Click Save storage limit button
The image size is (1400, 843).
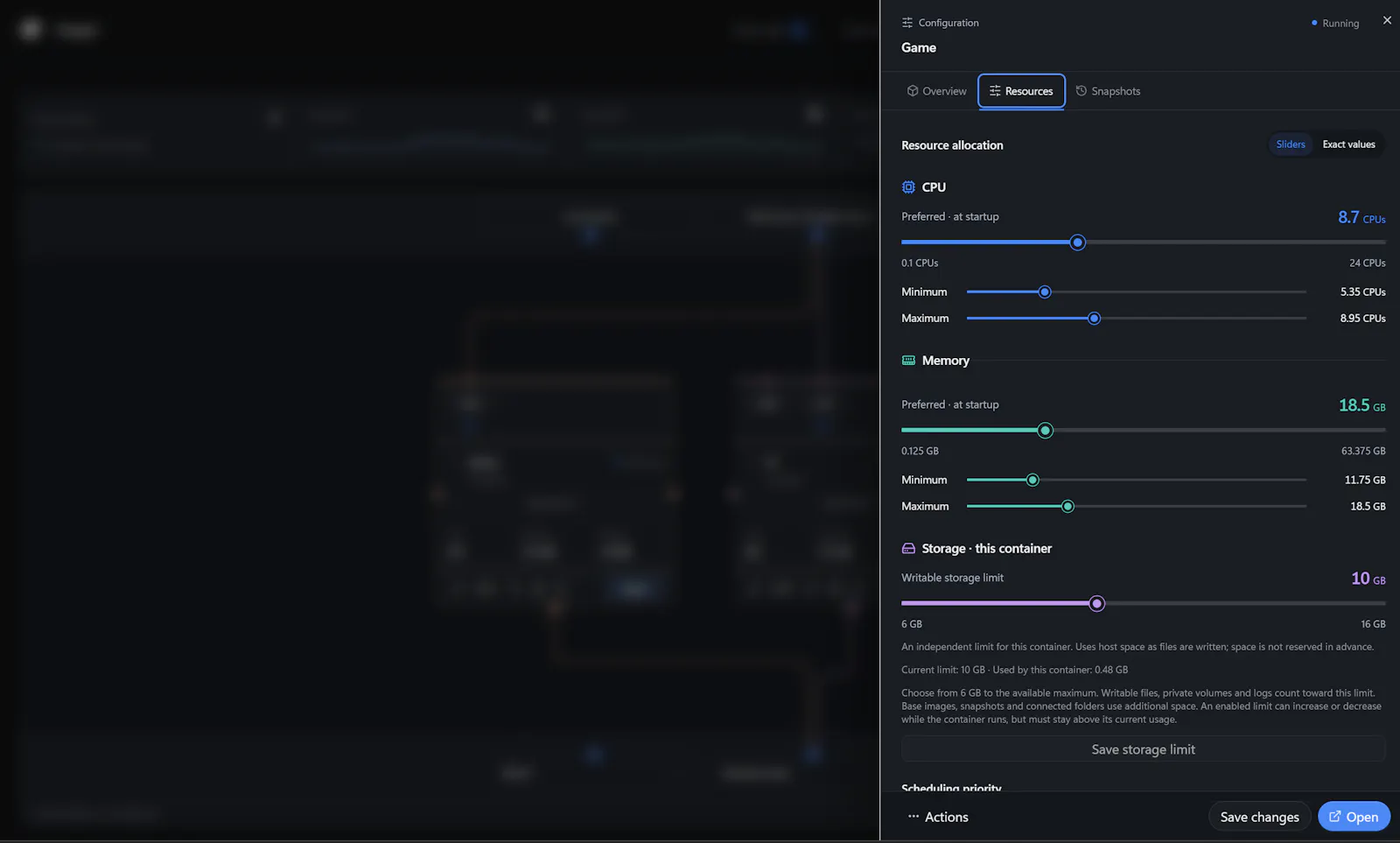pyautogui.click(x=1144, y=749)
